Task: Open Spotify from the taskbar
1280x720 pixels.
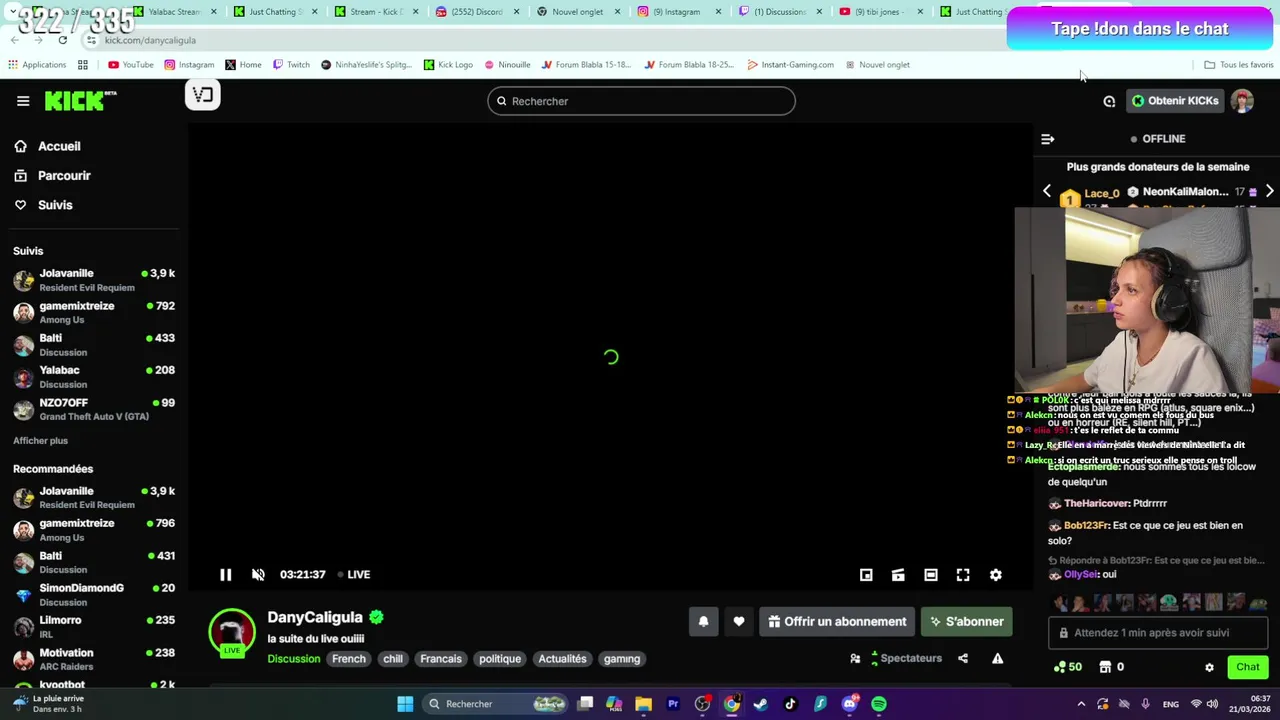Action: point(878,704)
